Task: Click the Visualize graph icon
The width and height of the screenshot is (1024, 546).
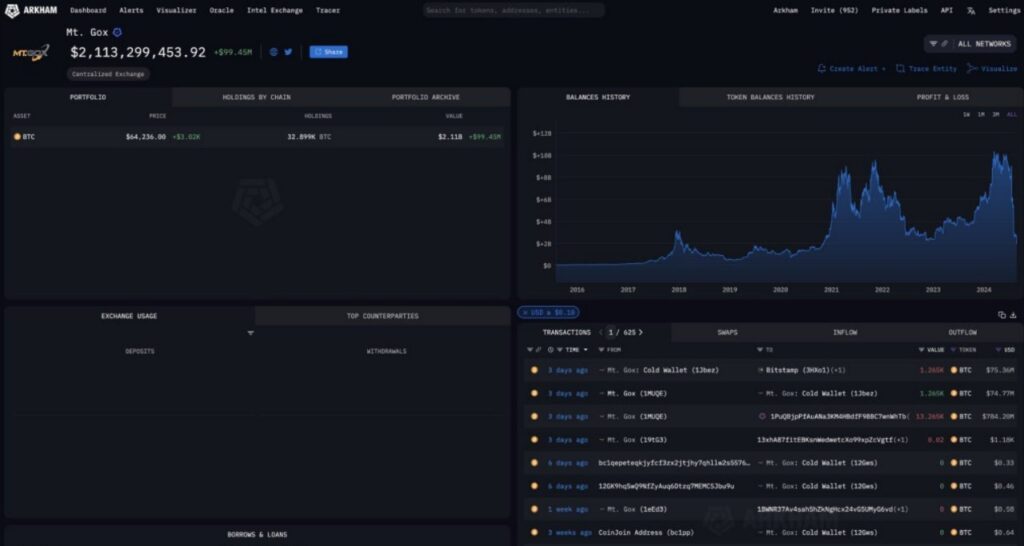Action: [x=972, y=69]
